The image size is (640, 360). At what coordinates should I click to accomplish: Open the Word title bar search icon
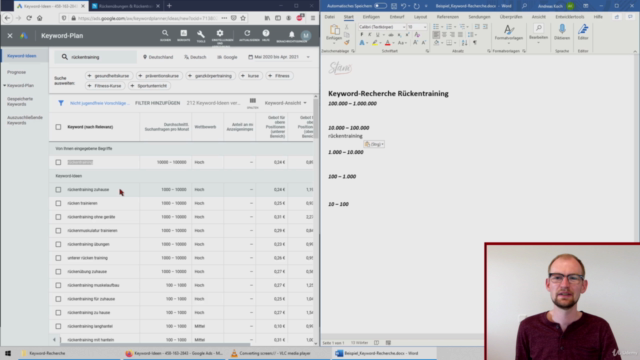click(524, 6)
